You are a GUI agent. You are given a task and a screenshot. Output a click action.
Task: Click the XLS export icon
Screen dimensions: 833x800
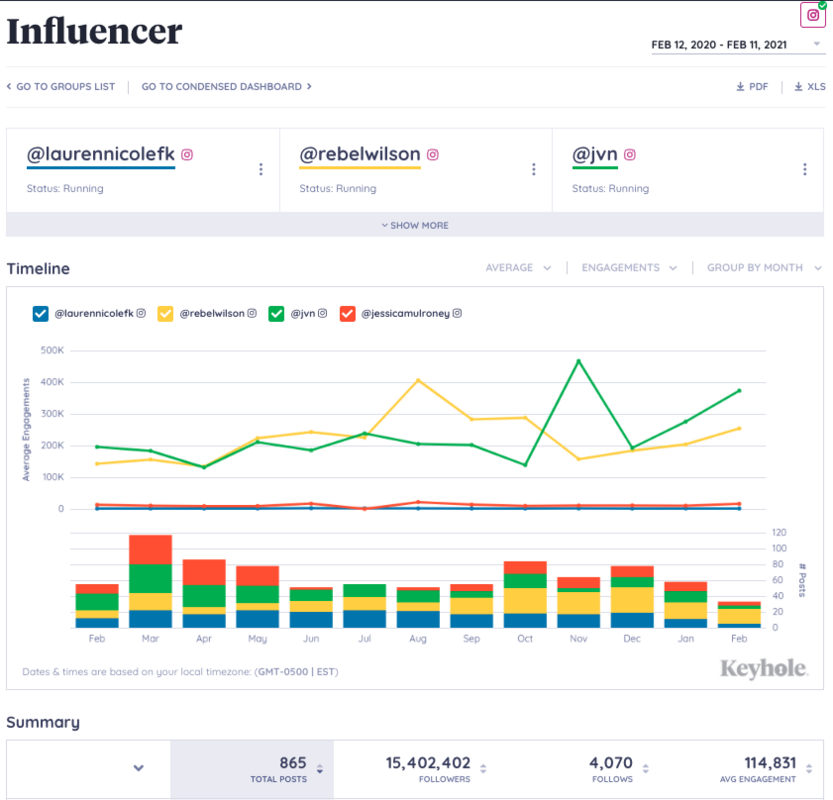797,87
